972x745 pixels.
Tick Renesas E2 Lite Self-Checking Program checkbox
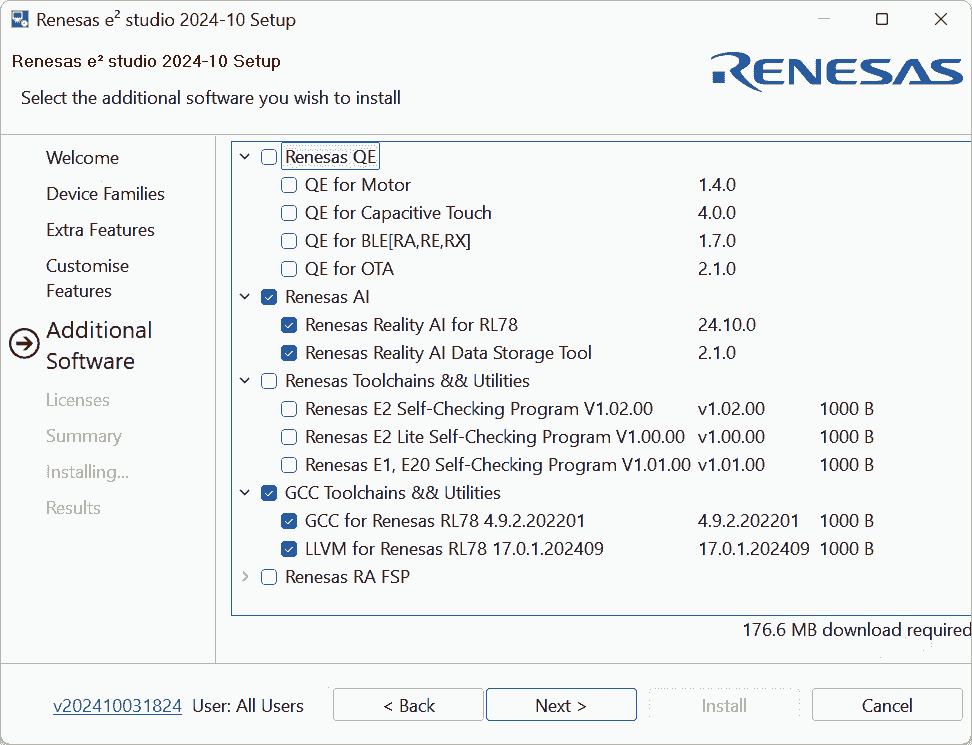coord(289,437)
